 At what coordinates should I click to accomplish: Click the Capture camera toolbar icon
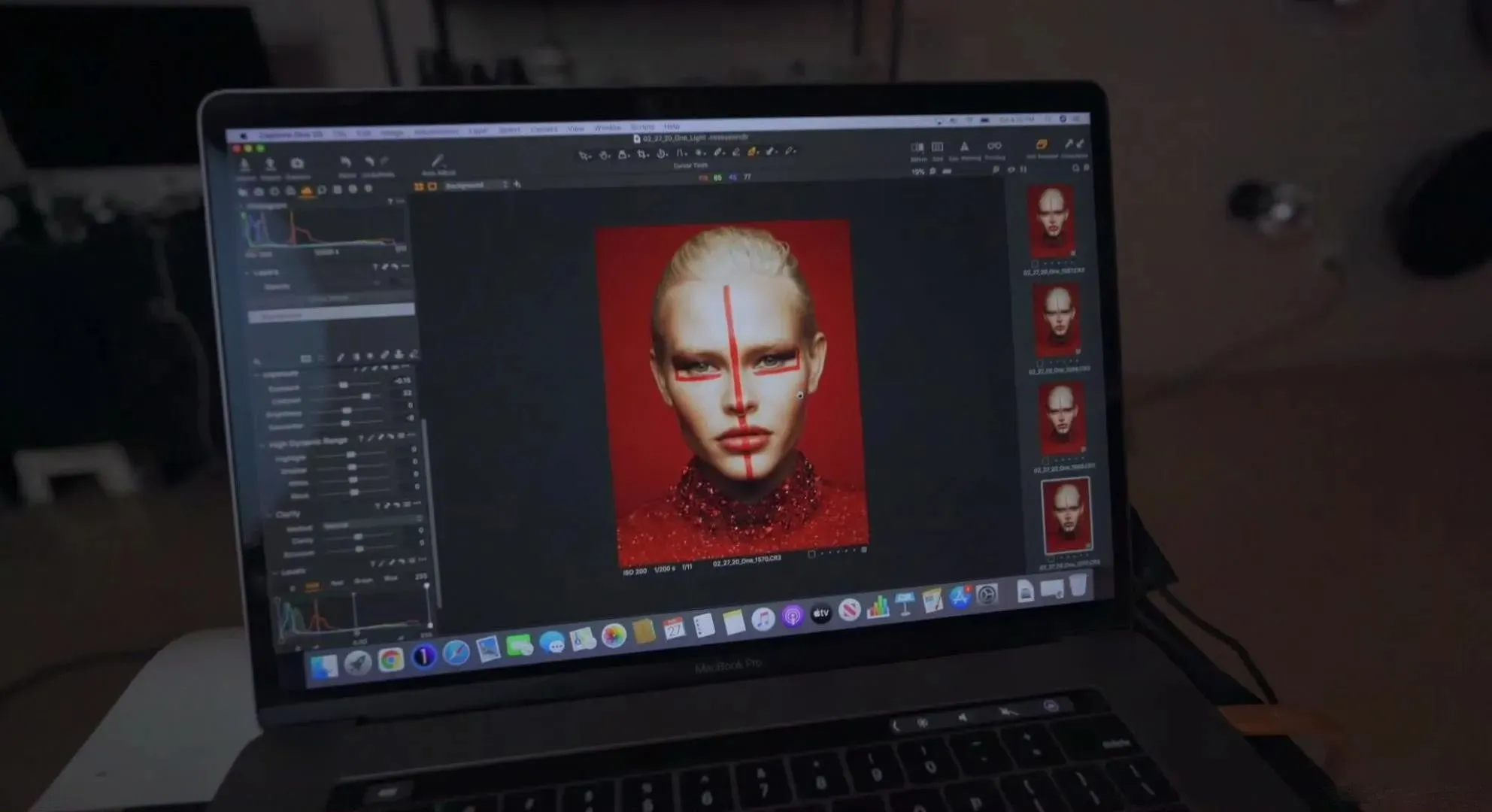(x=297, y=164)
